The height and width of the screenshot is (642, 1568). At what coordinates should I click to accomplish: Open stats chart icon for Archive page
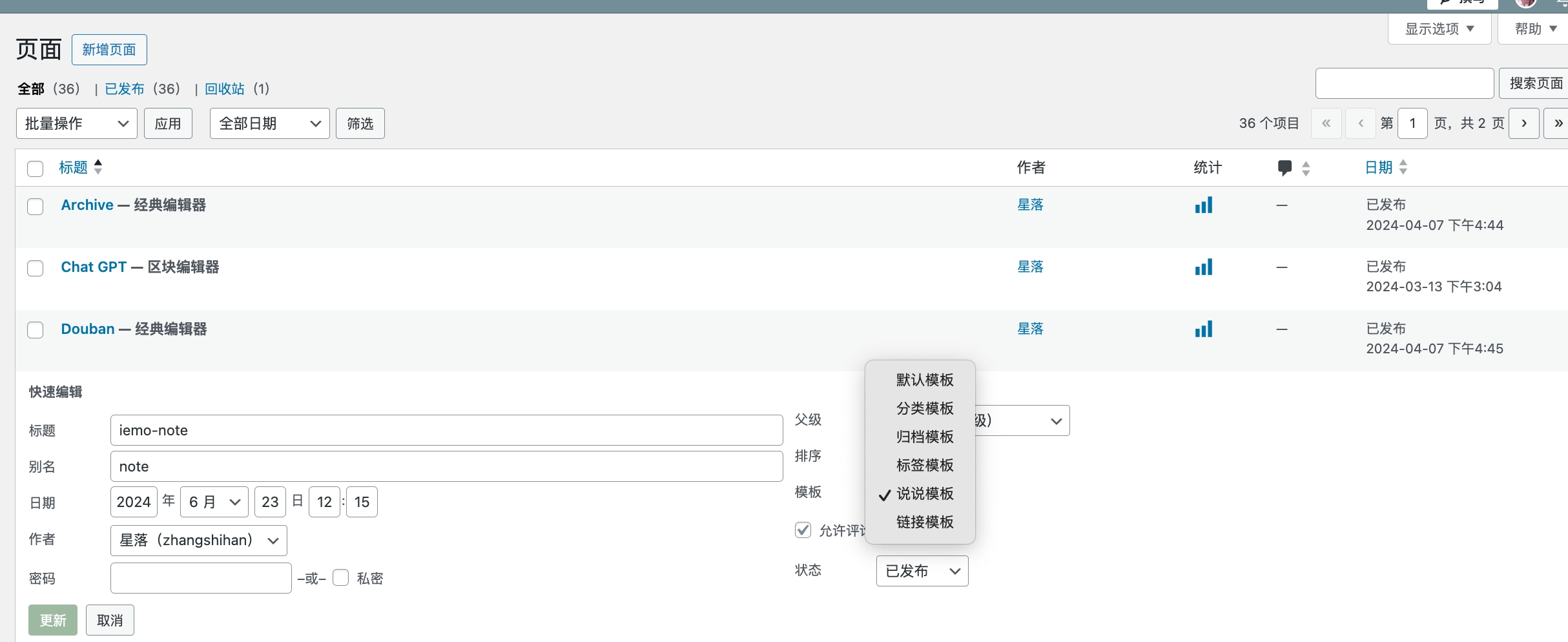1203,205
